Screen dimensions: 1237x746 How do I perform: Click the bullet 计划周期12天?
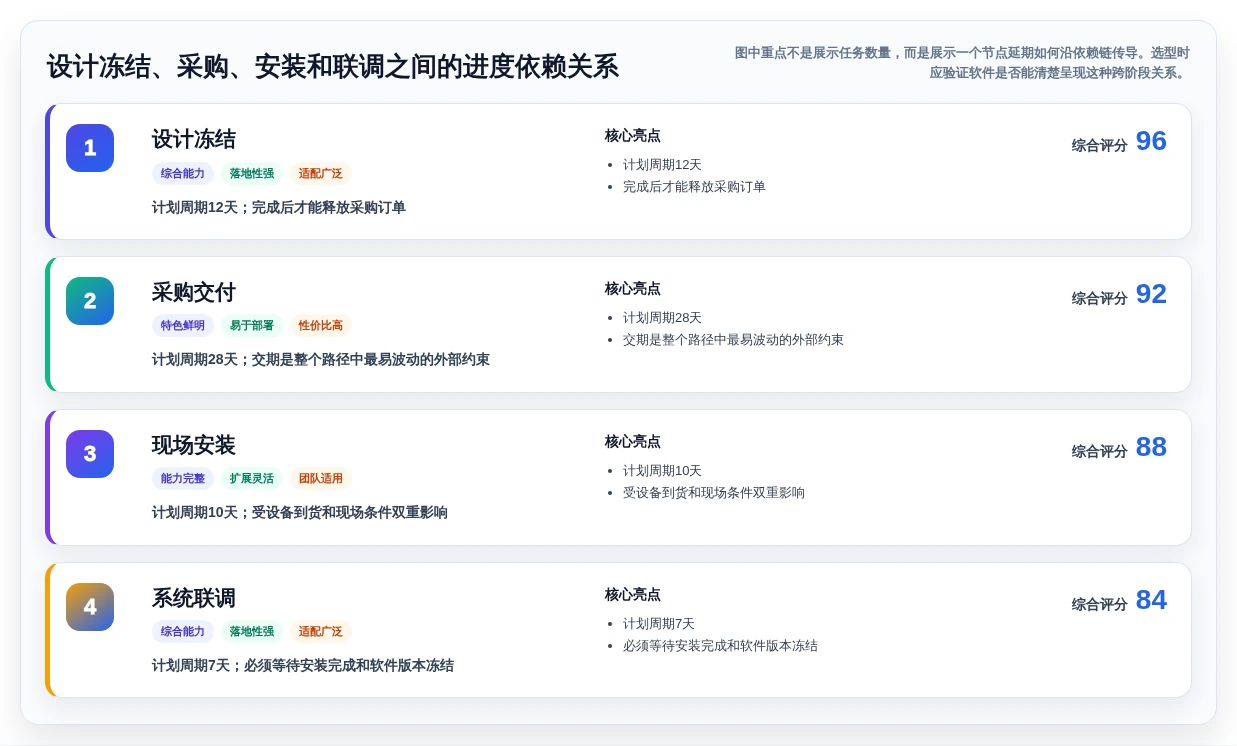click(662, 165)
